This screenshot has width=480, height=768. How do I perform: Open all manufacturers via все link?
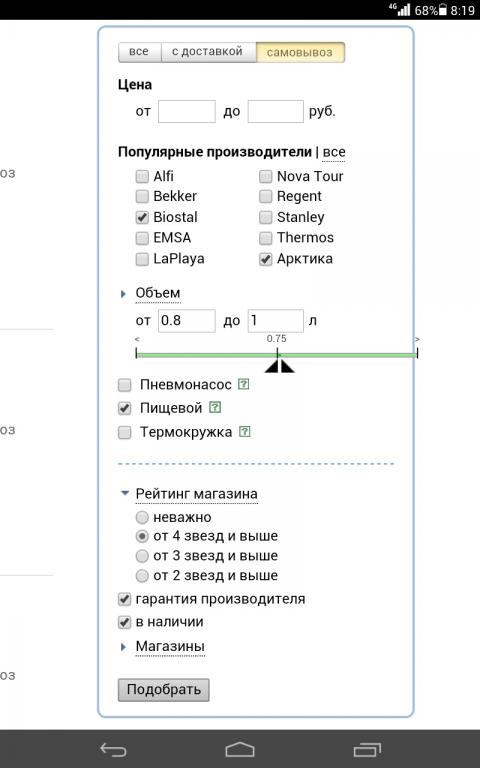coord(334,152)
